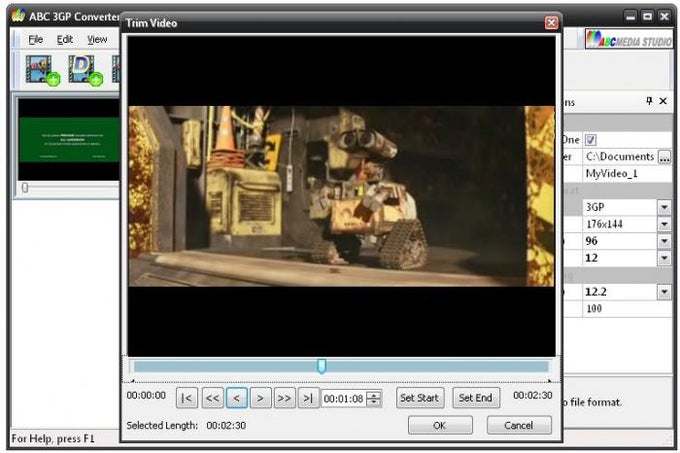Confirm trim with OK button
680x453 pixels.
(x=440, y=425)
